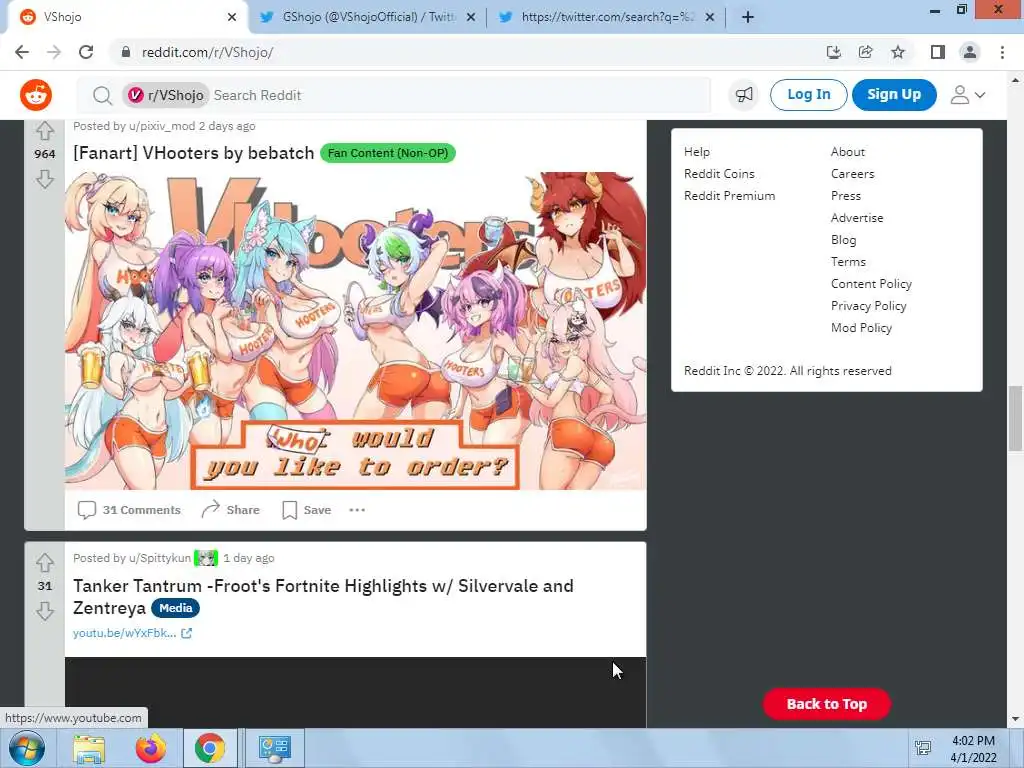Screen dimensions: 1024x768
Task: Open the youtu.be/wYxFbk link
Action: pos(132,633)
